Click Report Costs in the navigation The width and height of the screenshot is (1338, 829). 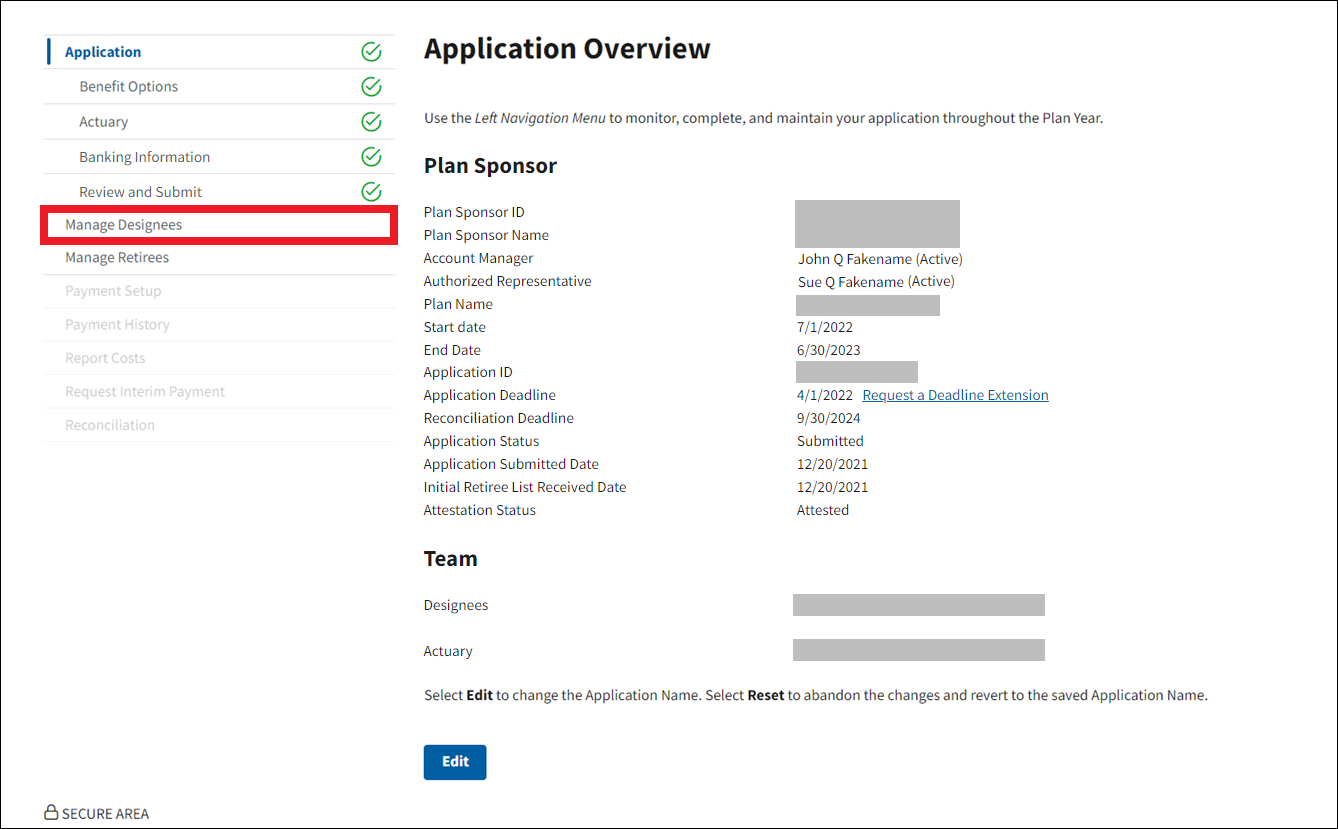pyautogui.click(x=105, y=358)
